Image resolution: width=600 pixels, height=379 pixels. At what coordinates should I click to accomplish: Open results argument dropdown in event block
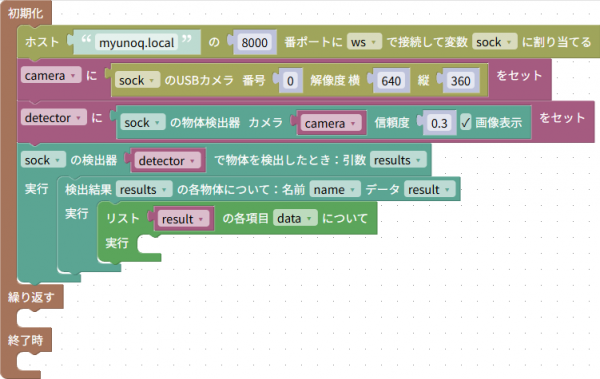click(x=398, y=160)
